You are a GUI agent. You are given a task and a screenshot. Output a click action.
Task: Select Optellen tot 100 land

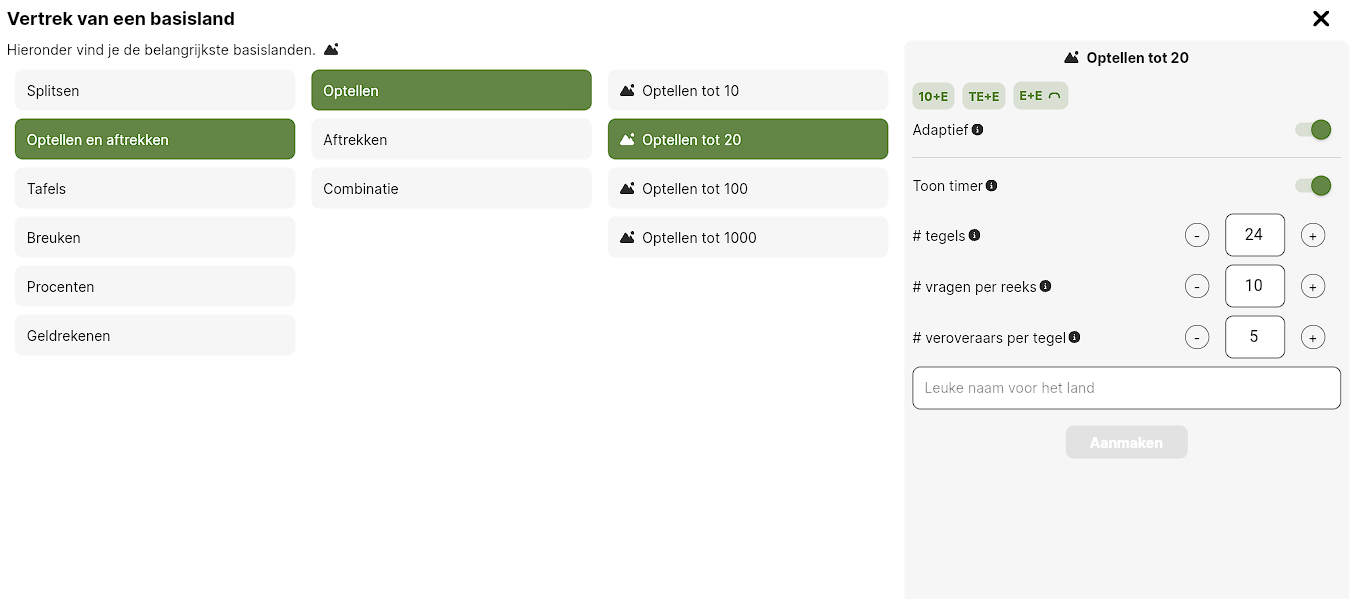tap(748, 189)
